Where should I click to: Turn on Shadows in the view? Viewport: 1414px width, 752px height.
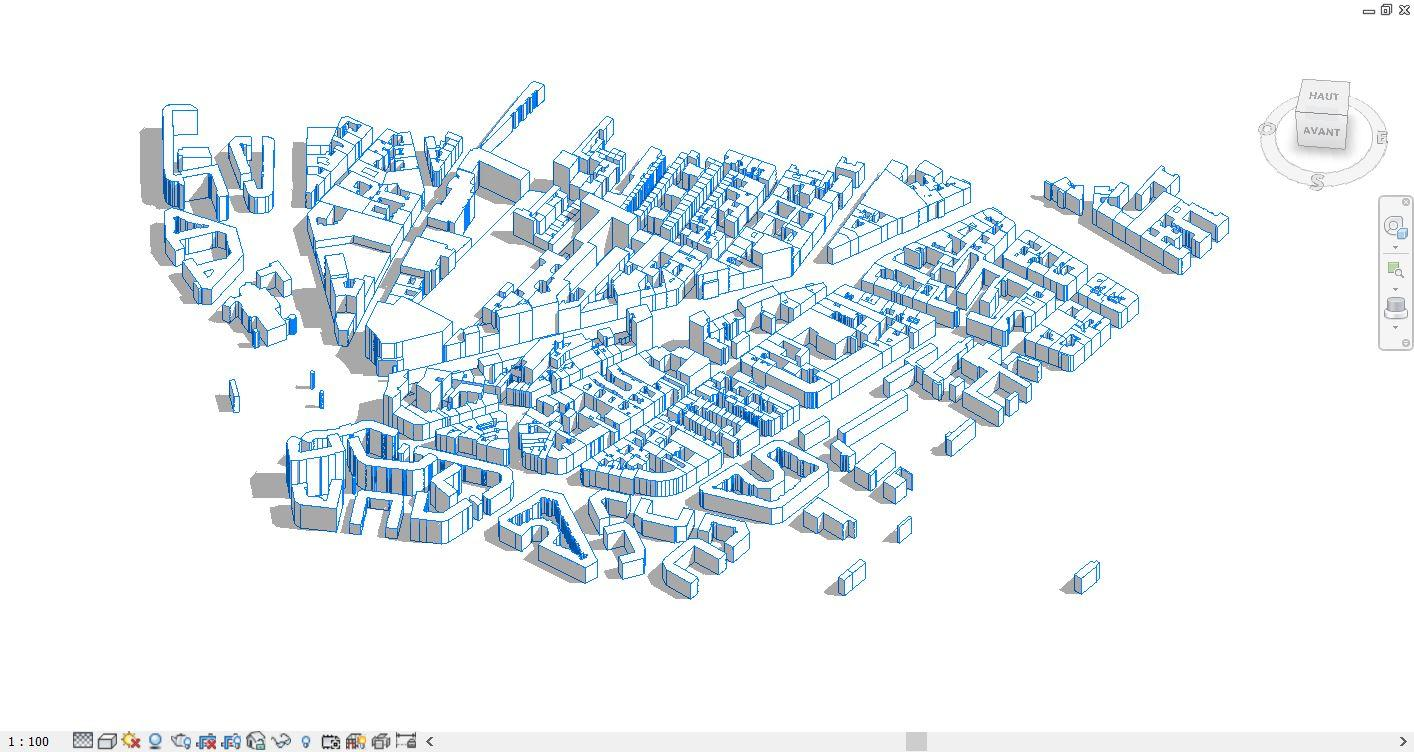154,741
